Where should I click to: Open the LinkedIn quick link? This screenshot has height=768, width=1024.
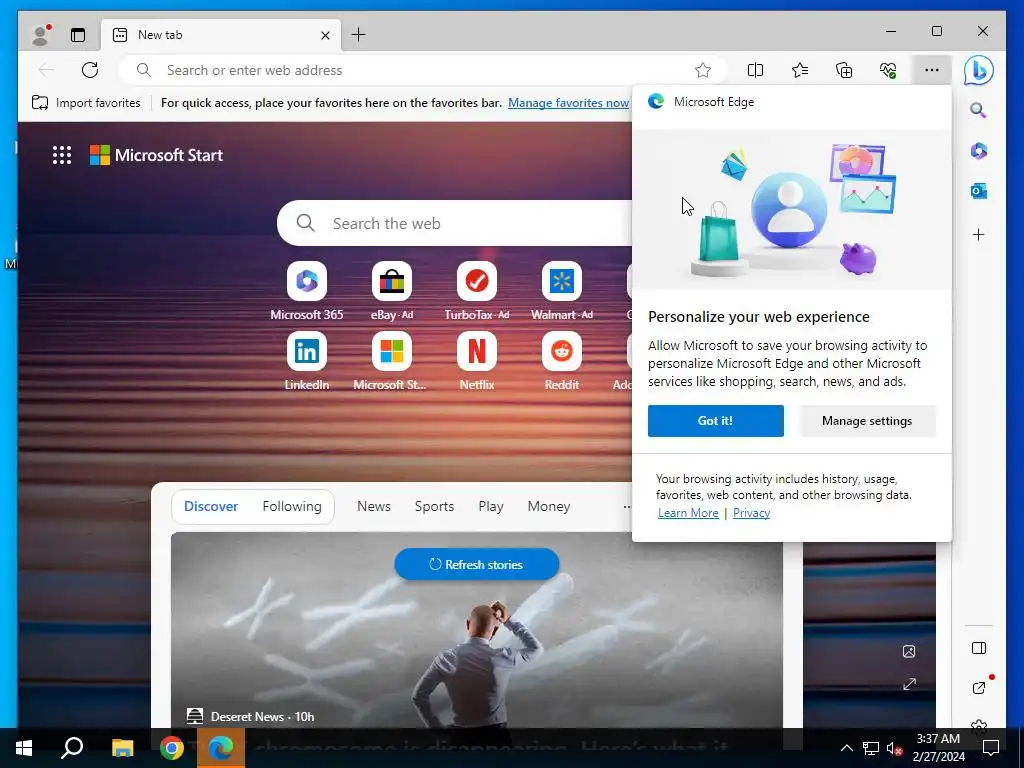point(307,361)
